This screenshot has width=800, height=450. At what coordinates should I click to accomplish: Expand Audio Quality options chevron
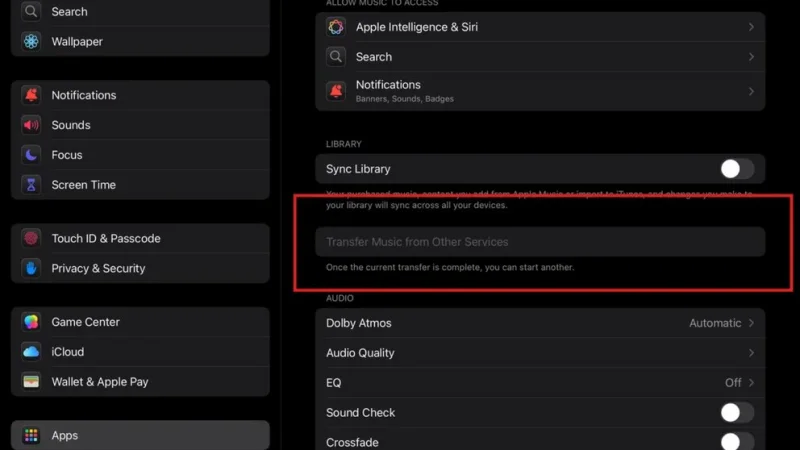[751, 353]
